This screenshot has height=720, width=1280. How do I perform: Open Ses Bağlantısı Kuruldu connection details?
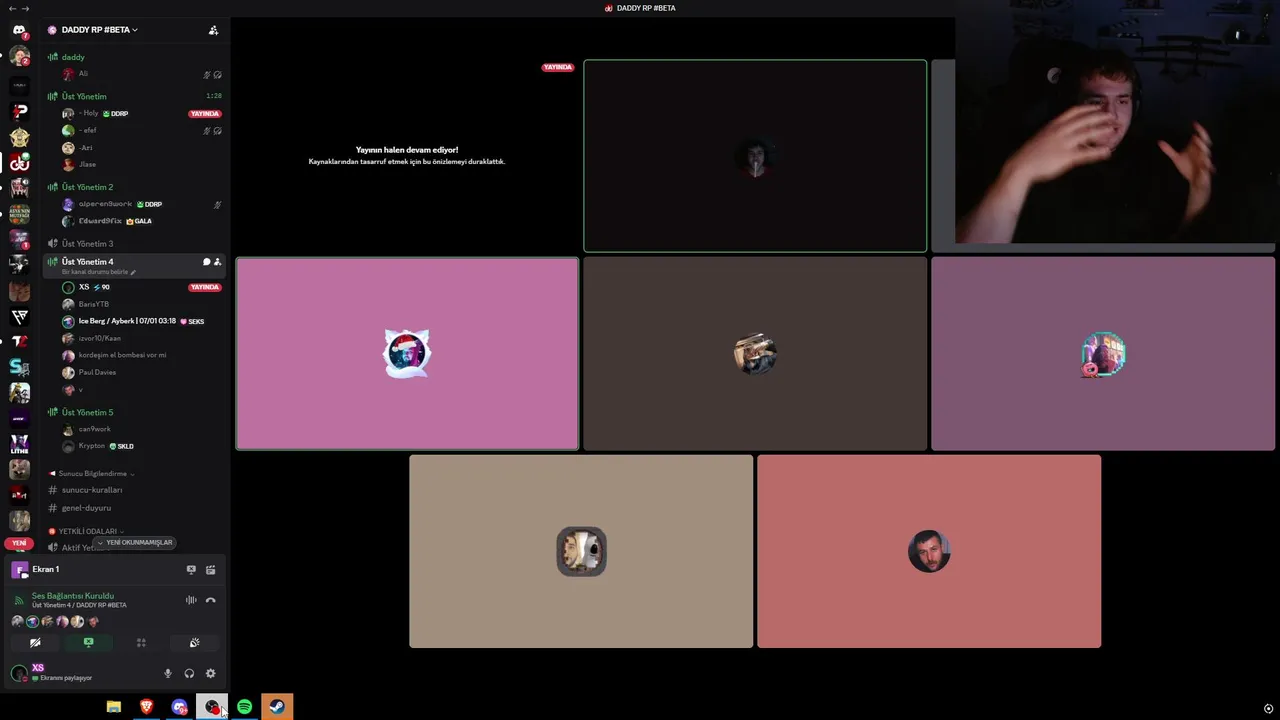click(73, 596)
